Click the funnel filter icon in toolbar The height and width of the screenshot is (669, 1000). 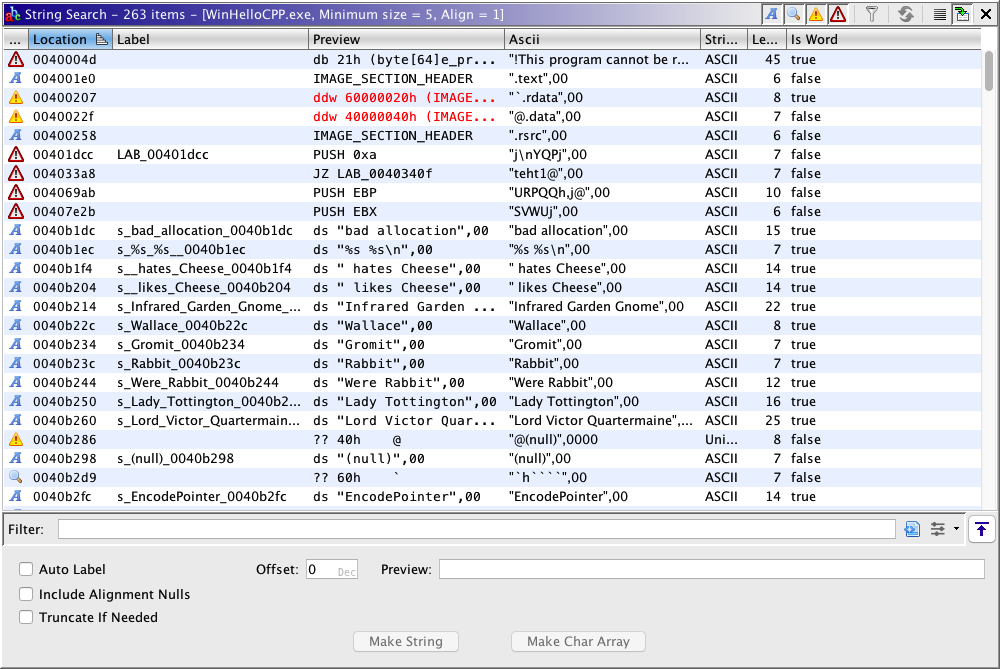coord(872,14)
